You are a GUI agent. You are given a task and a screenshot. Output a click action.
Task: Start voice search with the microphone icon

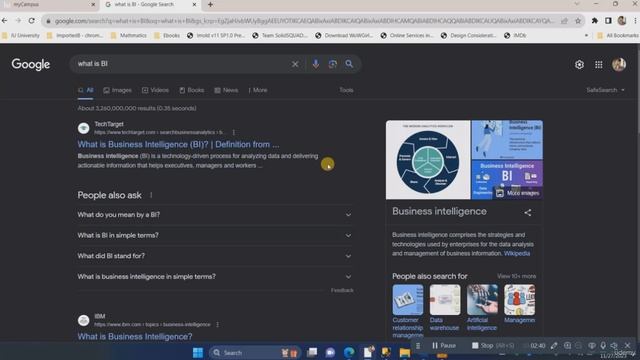[316, 64]
